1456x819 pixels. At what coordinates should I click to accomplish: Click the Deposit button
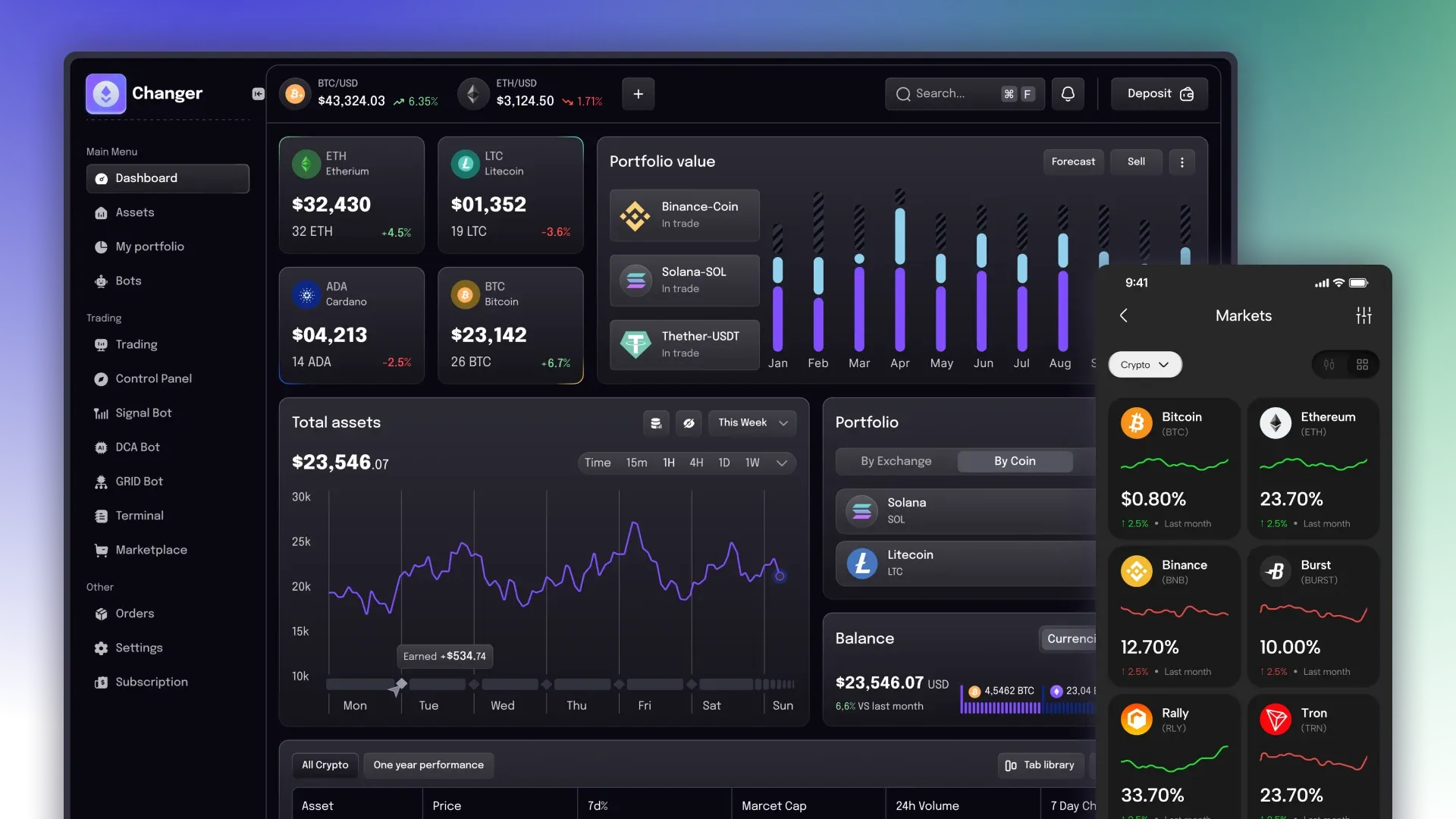(1159, 93)
